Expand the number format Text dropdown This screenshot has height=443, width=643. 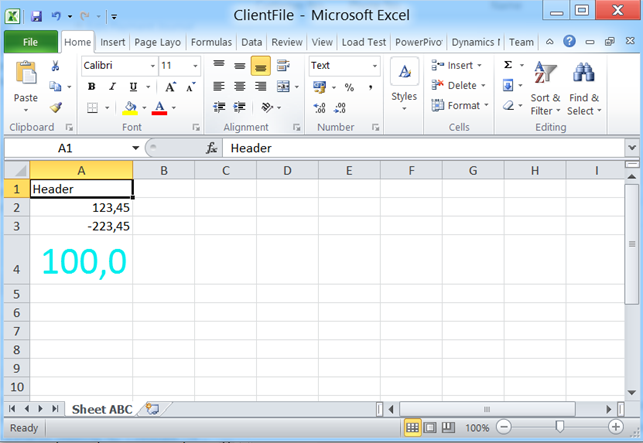point(376,66)
